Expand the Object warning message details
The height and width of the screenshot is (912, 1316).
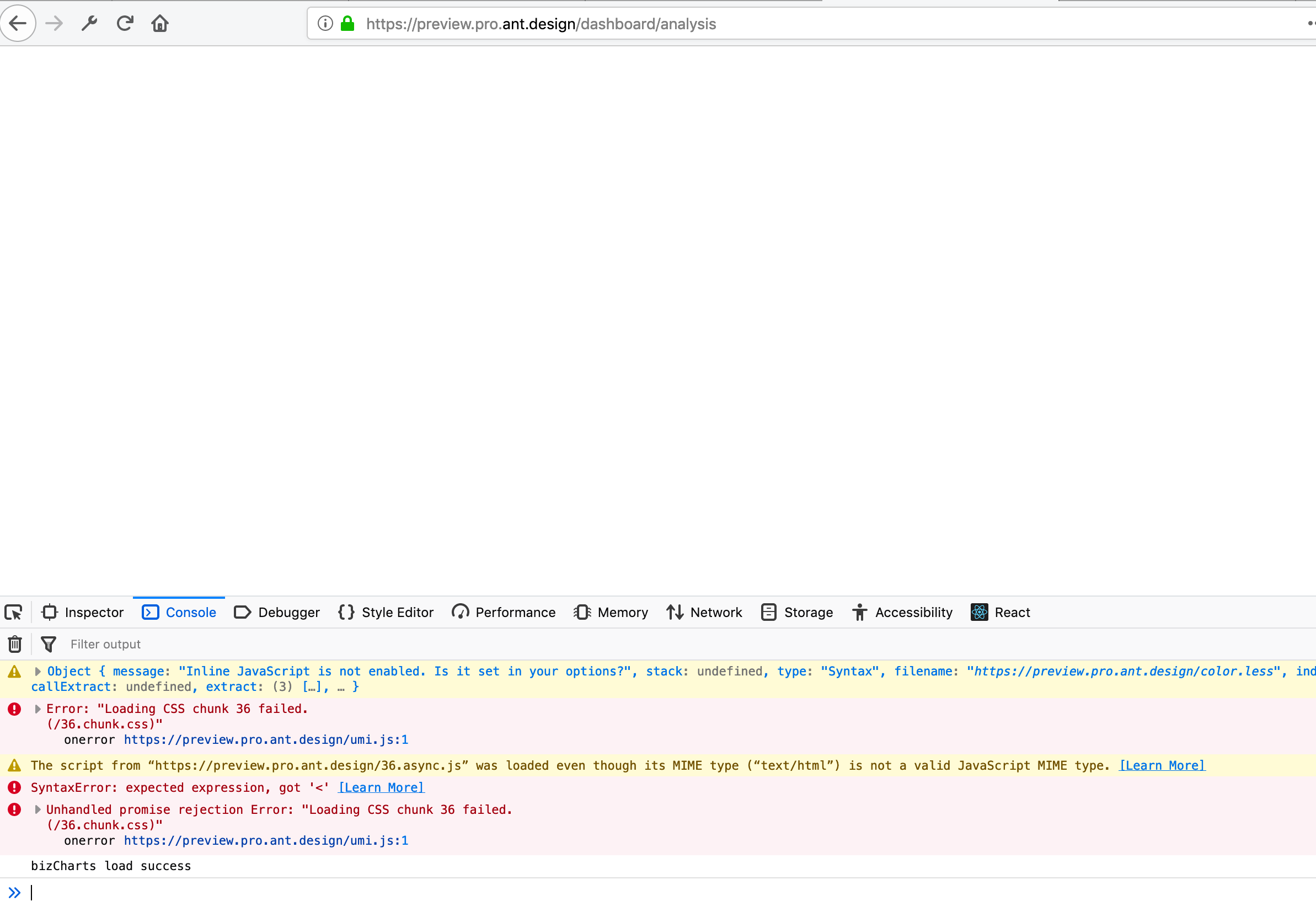tap(38, 672)
